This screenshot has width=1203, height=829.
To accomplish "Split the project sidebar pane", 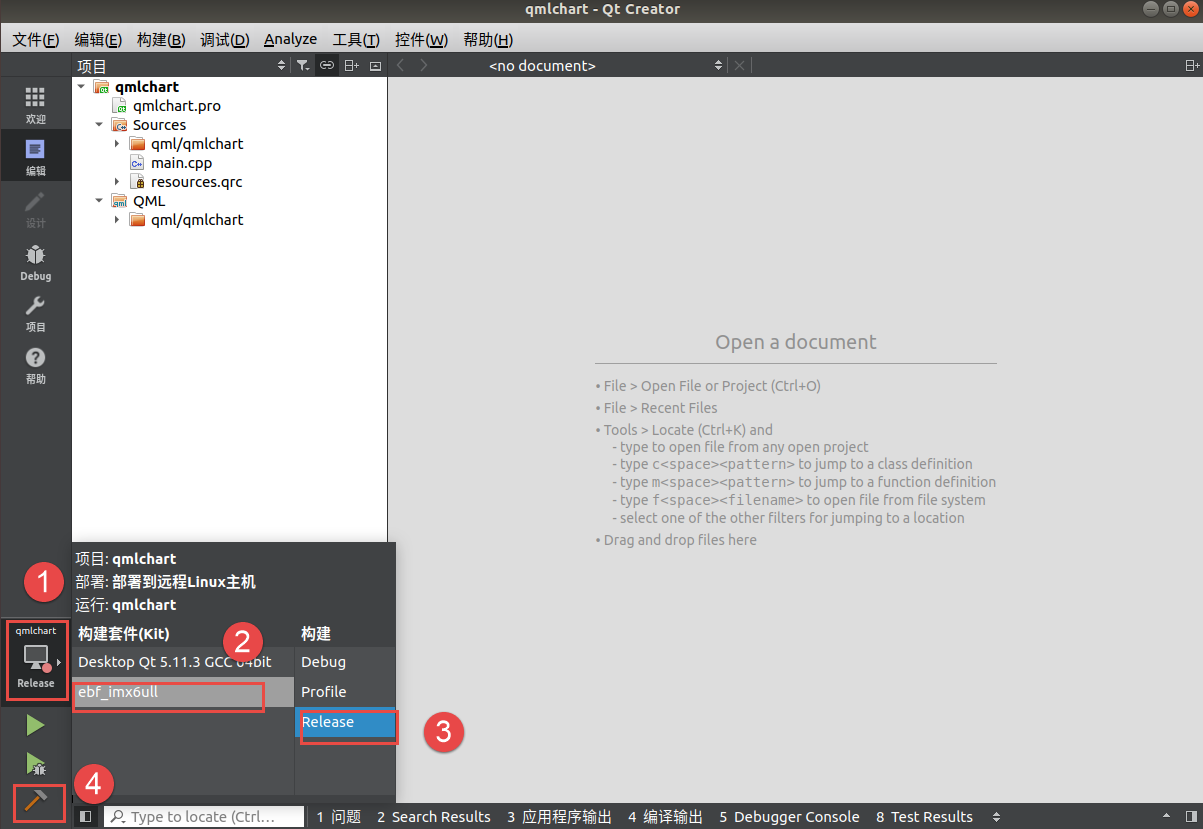I will (351, 66).
